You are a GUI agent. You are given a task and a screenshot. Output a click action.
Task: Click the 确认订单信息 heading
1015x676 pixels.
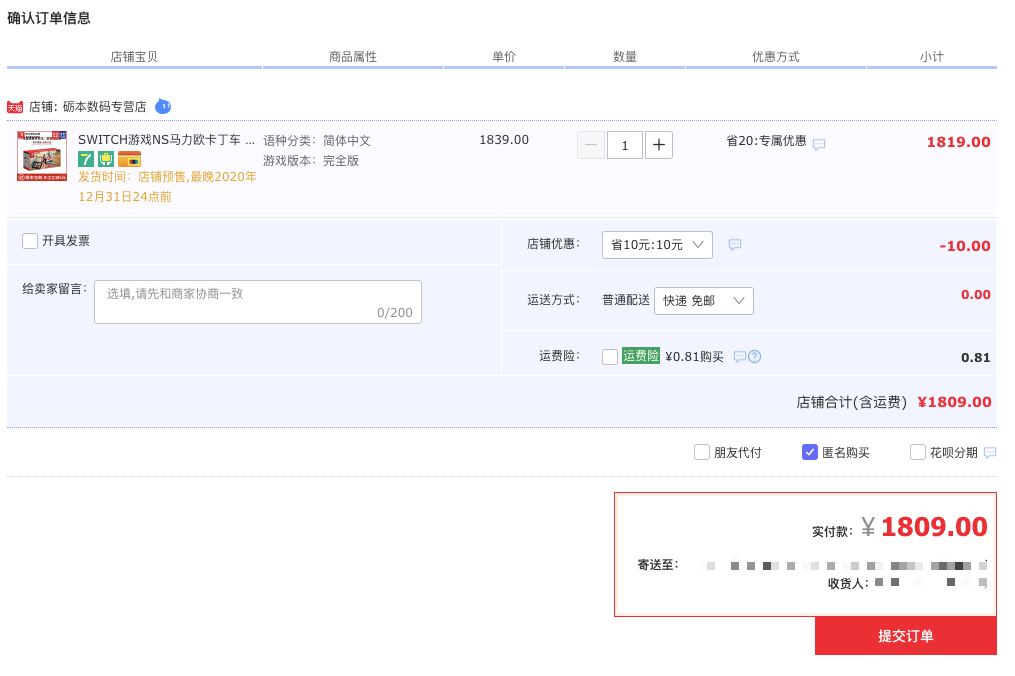coord(49,18)
